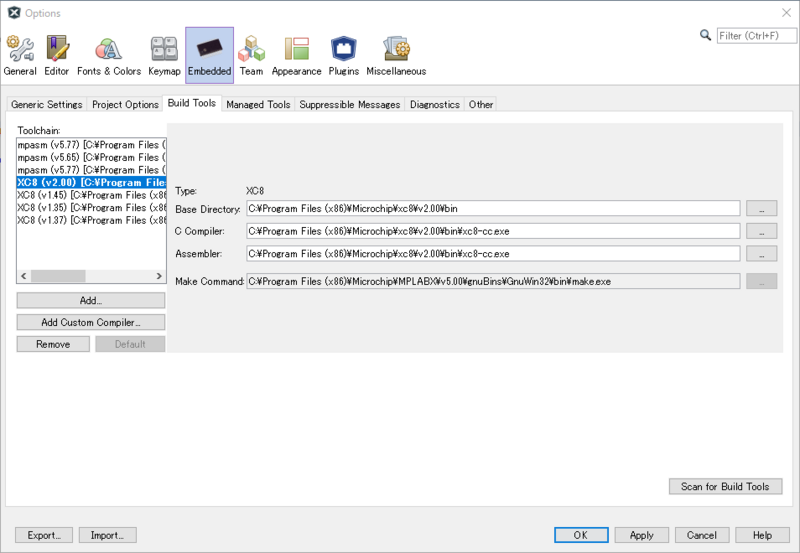Select the first mpasm (v5.77) toolchain
800x553 pixels.
91,145
